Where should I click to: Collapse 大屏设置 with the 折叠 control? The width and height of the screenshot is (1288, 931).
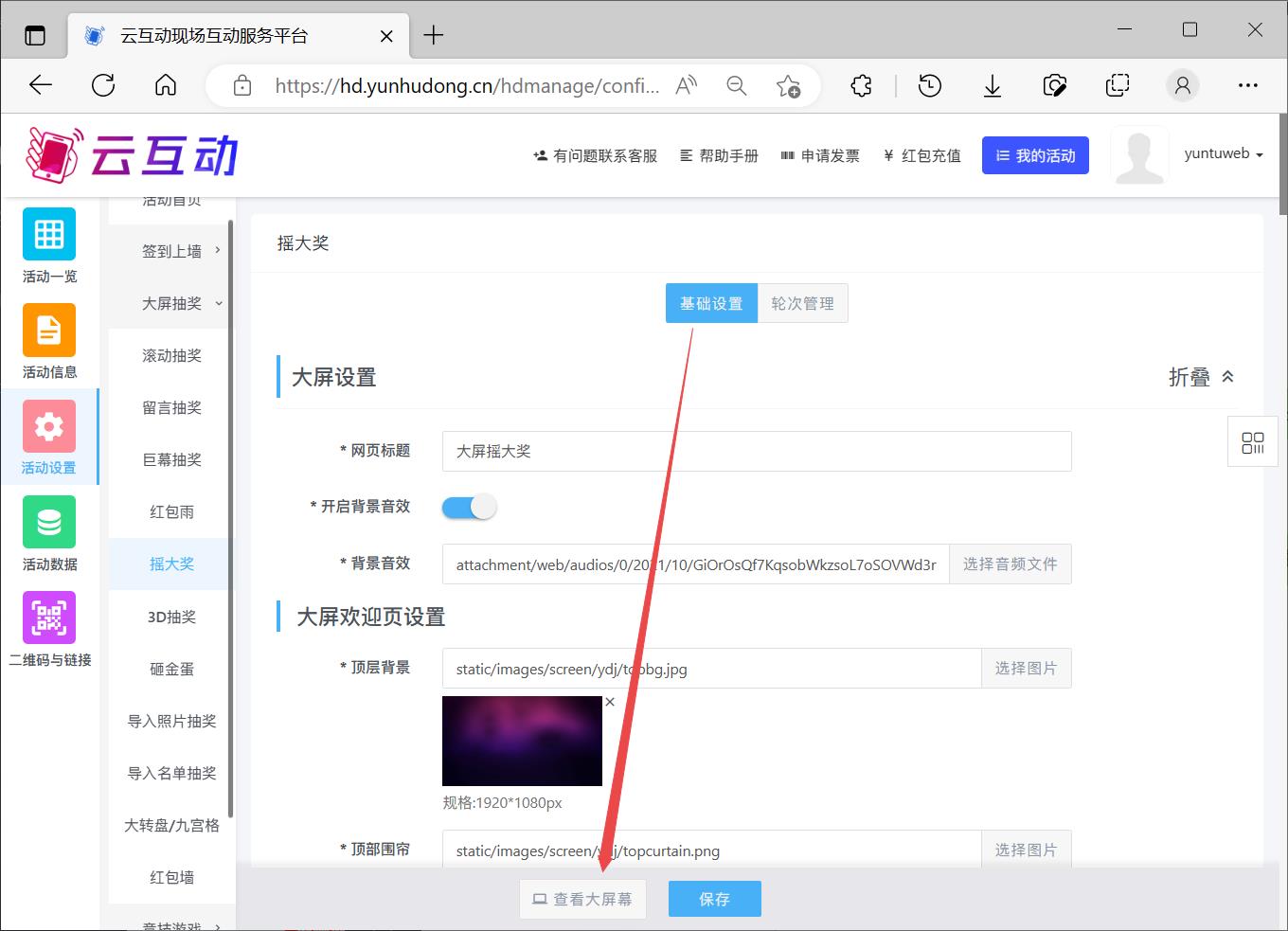[x=1201, y=377]
